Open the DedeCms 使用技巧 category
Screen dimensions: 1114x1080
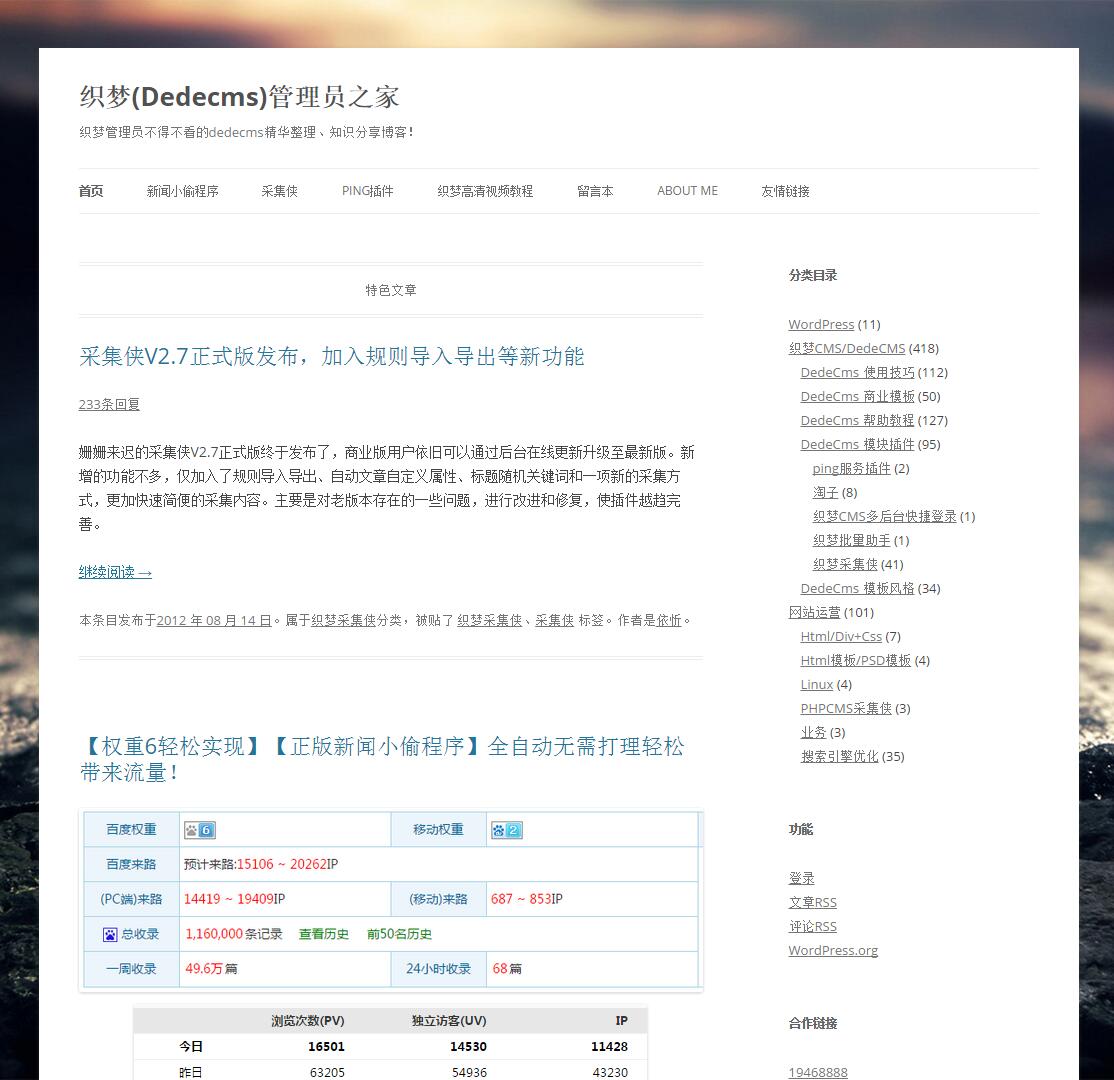[858, 372]
